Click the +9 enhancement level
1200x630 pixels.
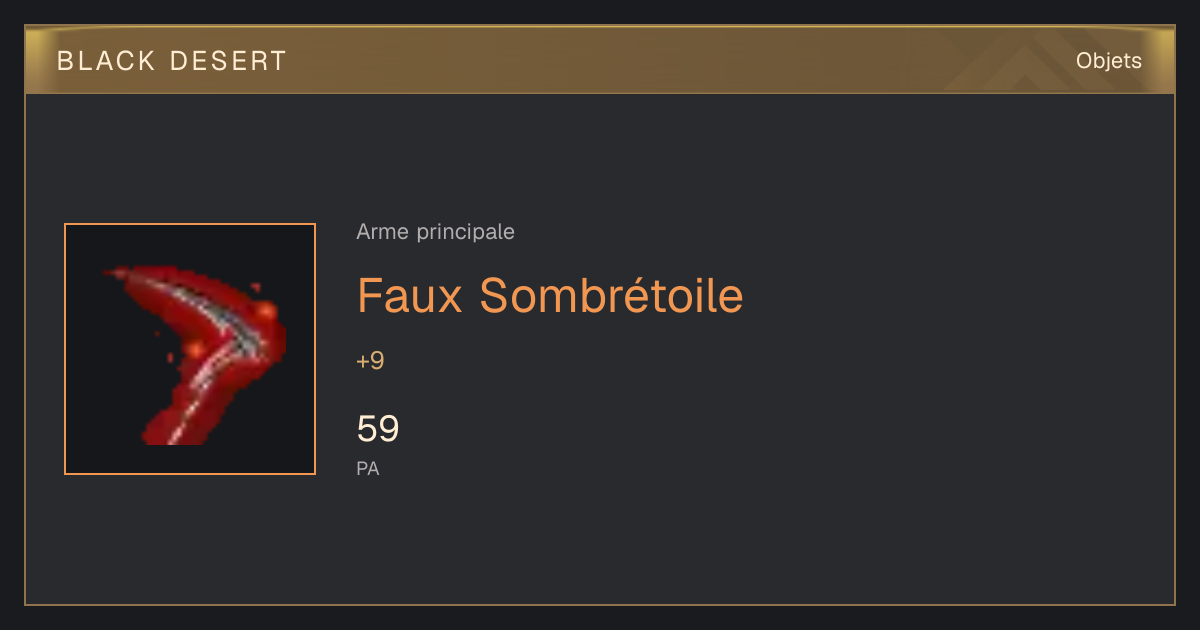370,361
